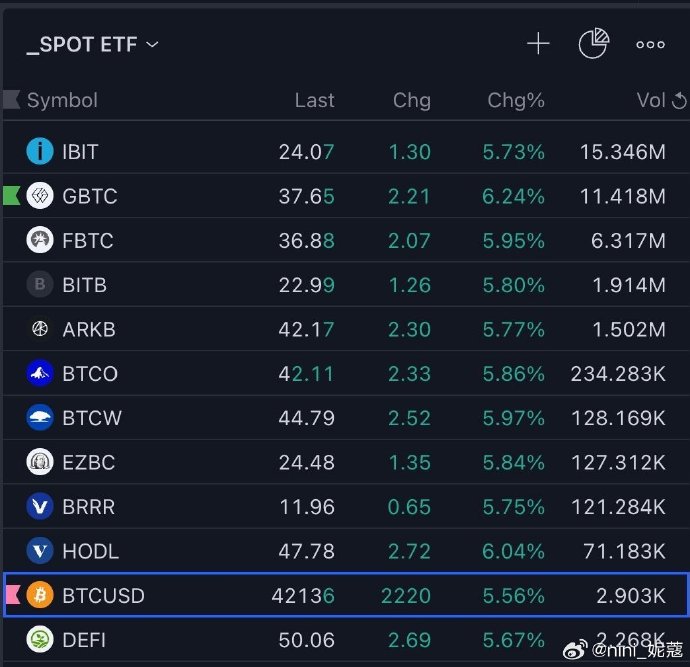Click HODL last price 47.78
This screenshot has height=667, width=690.
pyautogui.click(x=307, y=551)
